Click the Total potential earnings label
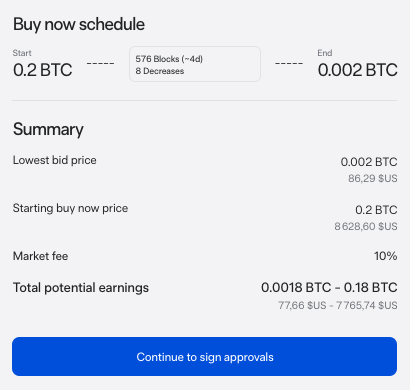Viewport: 410px width, 390px height. [81, 288]
